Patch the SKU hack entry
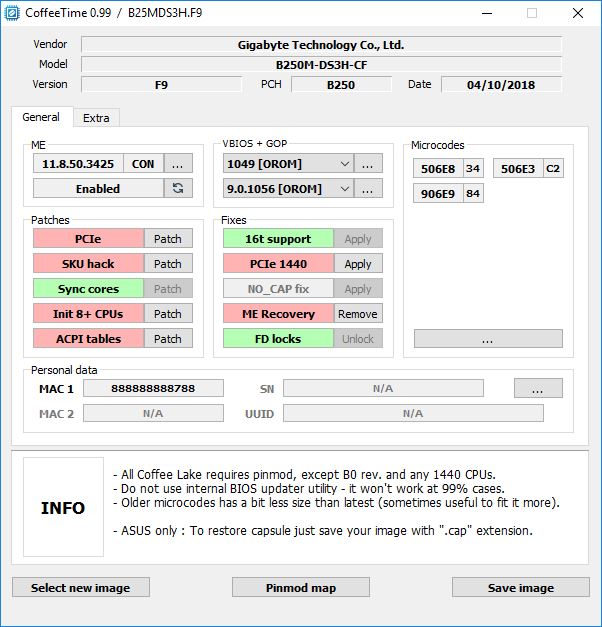This screenshot has width=602, height=627. [168, 264]
